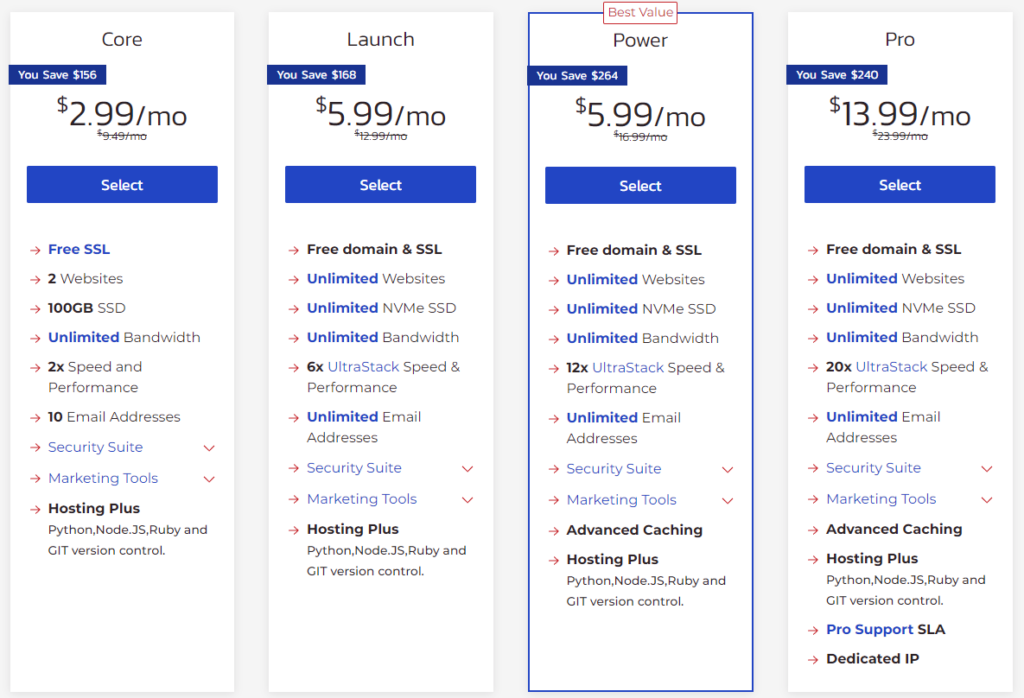Expand Security Suite chevron in Launch plan
The width and height of the screenshot is (1024, 698).
(x=468, y=469)
